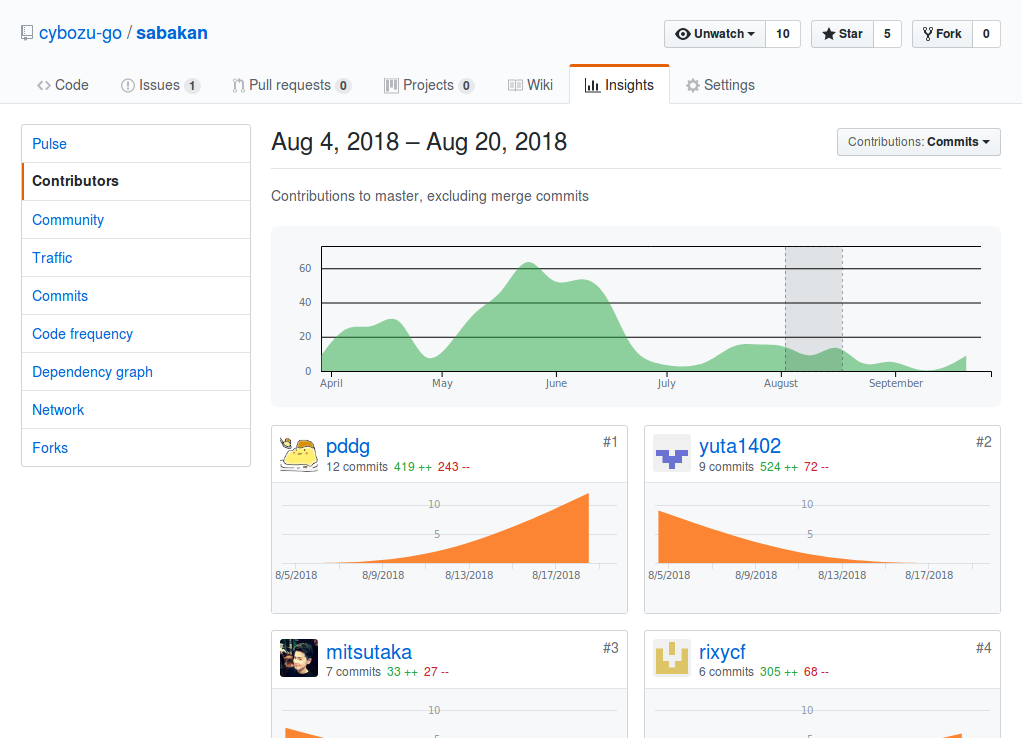
Task: Expand the Contributions: Commits dropdown
Action: 918,142
